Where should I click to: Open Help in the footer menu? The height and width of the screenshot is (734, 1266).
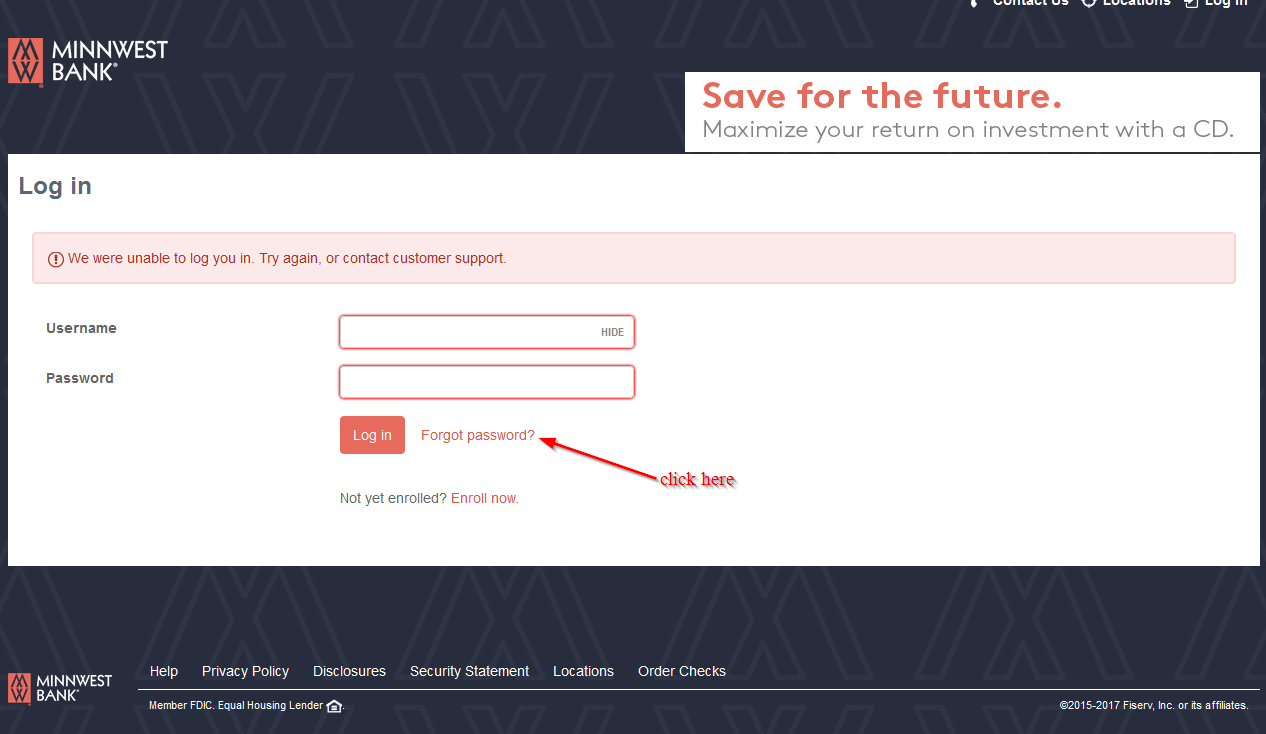click(x=164, y=671)
